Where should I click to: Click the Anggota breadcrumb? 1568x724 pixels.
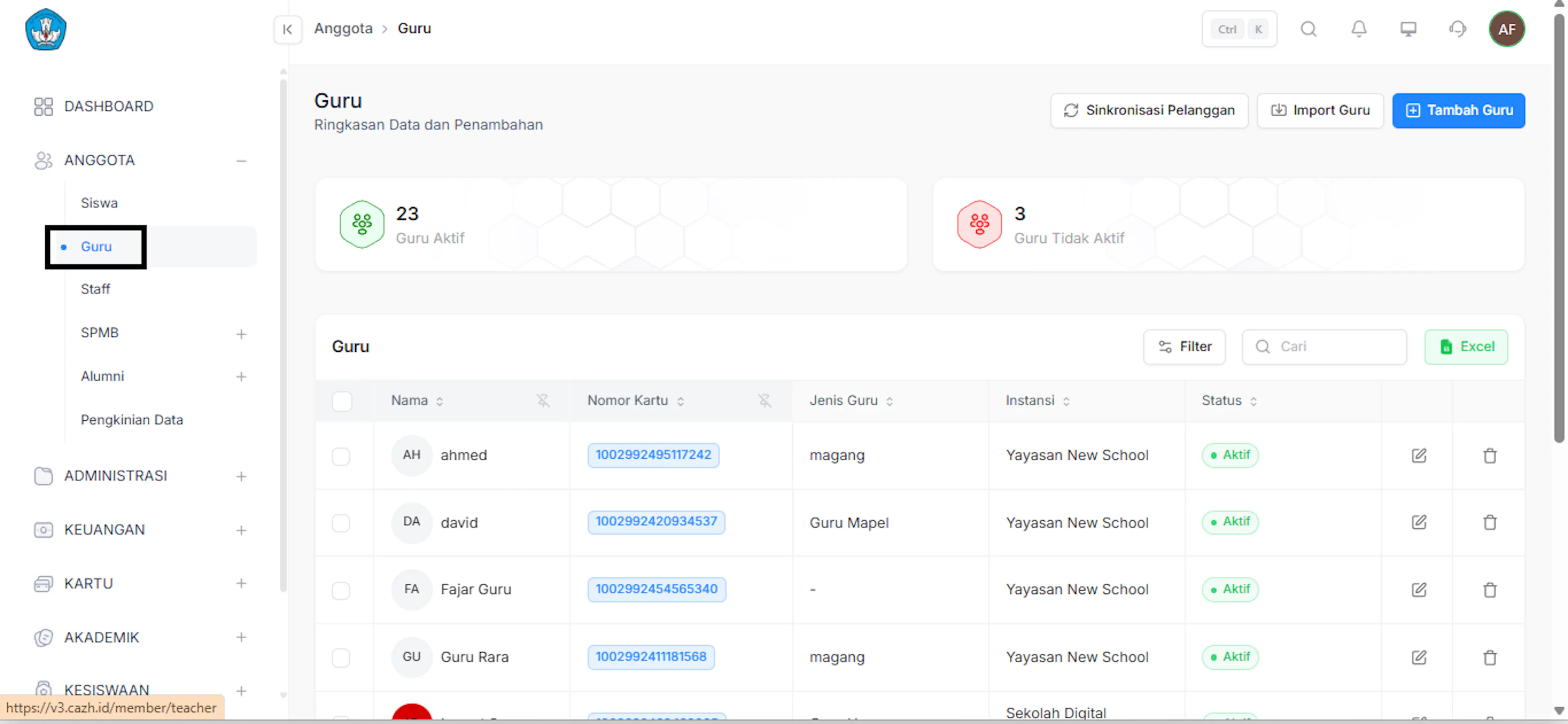[x=343, y=29]
